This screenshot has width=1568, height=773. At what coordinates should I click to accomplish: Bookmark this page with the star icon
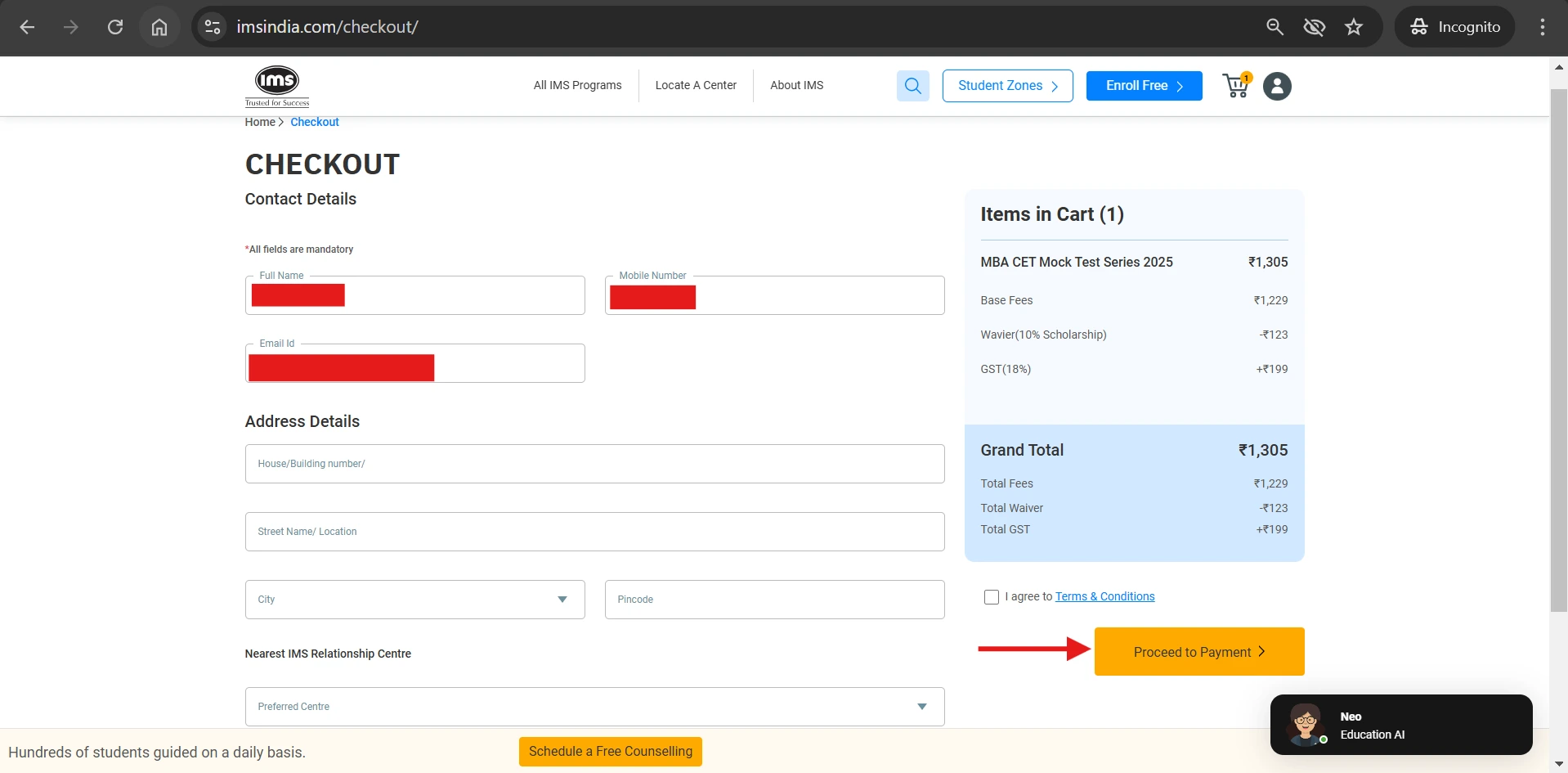tap(1354, 27)
